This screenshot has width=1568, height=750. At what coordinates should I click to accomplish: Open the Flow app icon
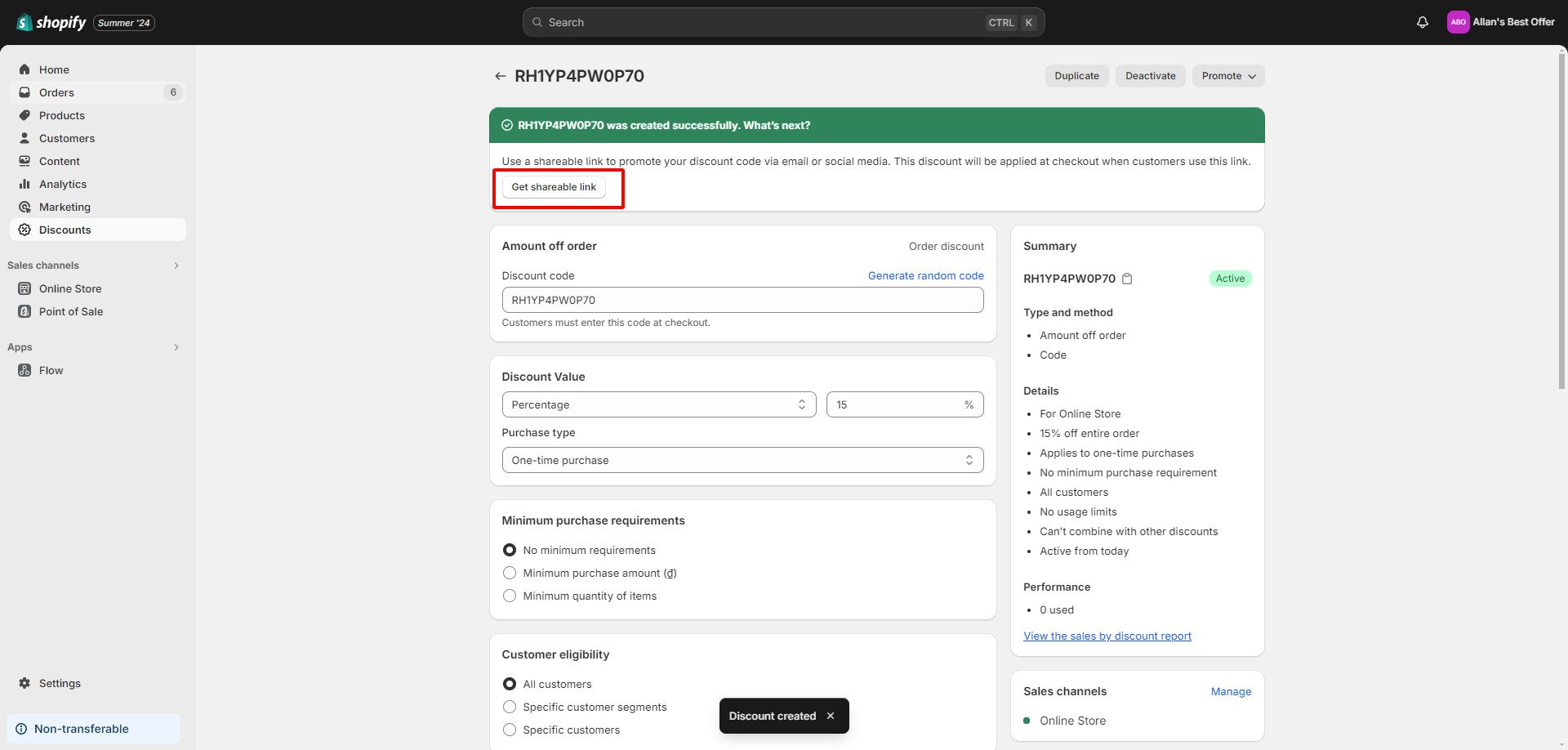24,370
